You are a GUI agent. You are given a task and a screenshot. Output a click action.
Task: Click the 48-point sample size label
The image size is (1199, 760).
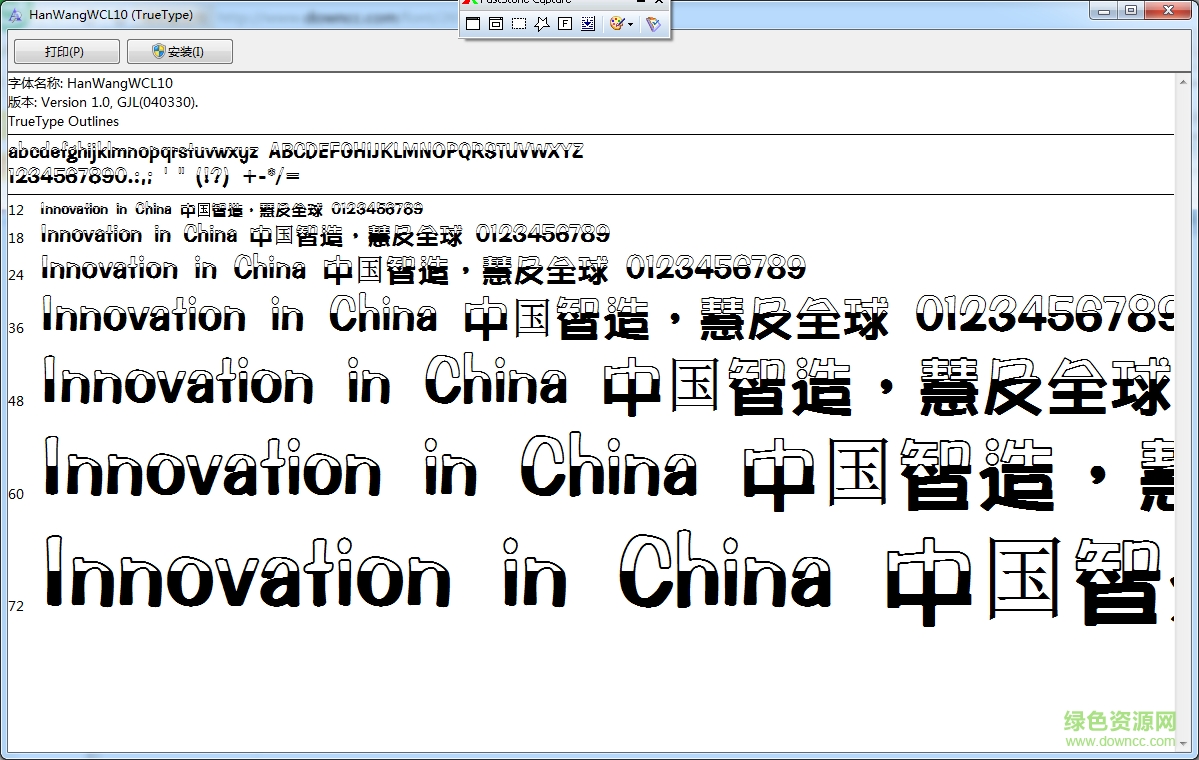[x=16, y=401]
